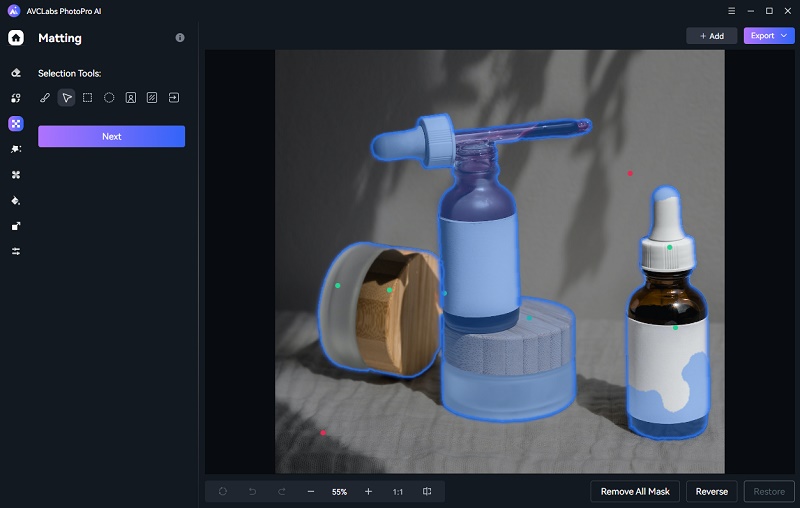Click the undo arrow
800x508 pixels.
(252, 492)
